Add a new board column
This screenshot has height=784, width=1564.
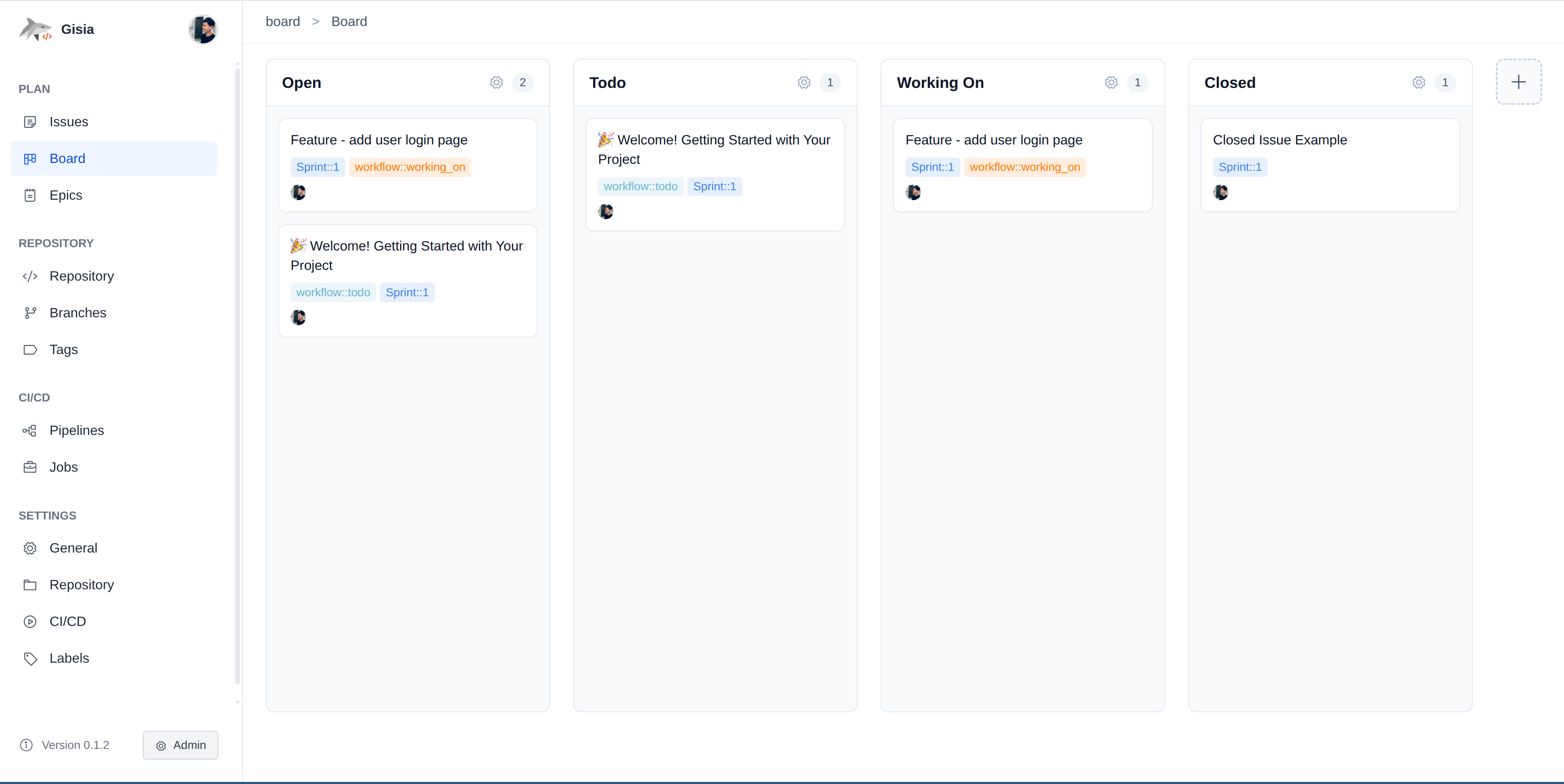(1518, 82)
